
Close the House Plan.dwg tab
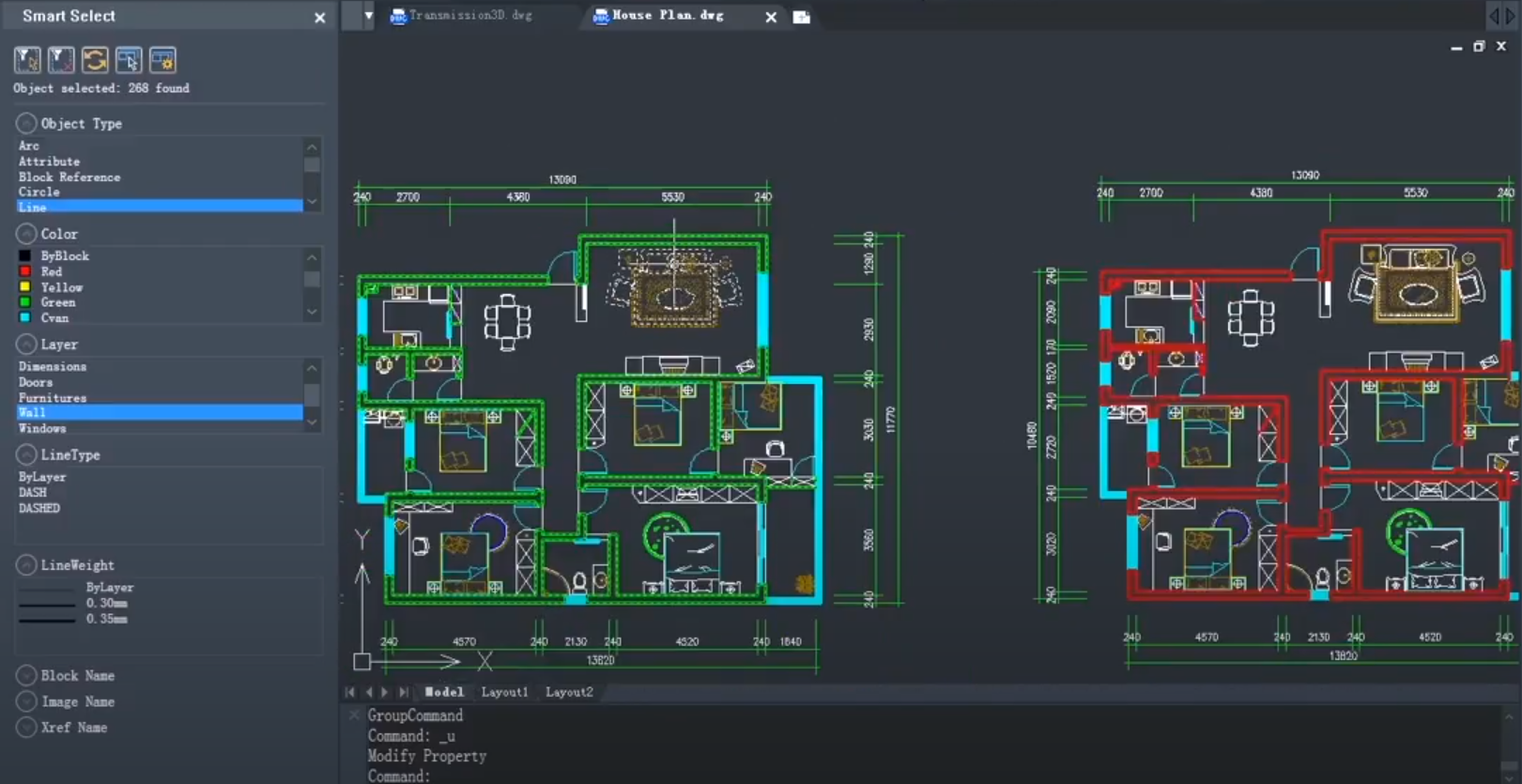pos(771,17)
